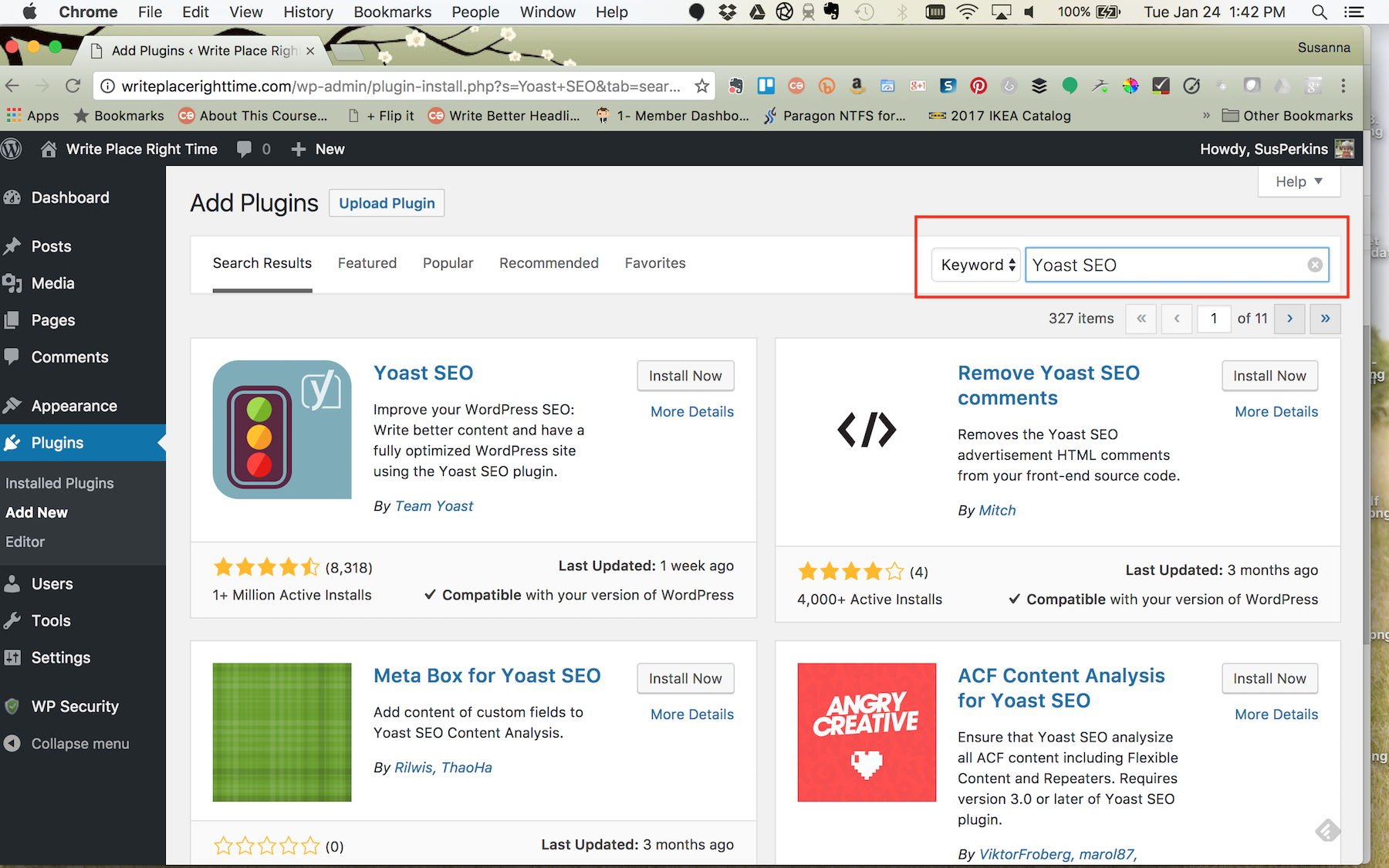
Task: Open the Mitch author link
Action: coord(997,510)
